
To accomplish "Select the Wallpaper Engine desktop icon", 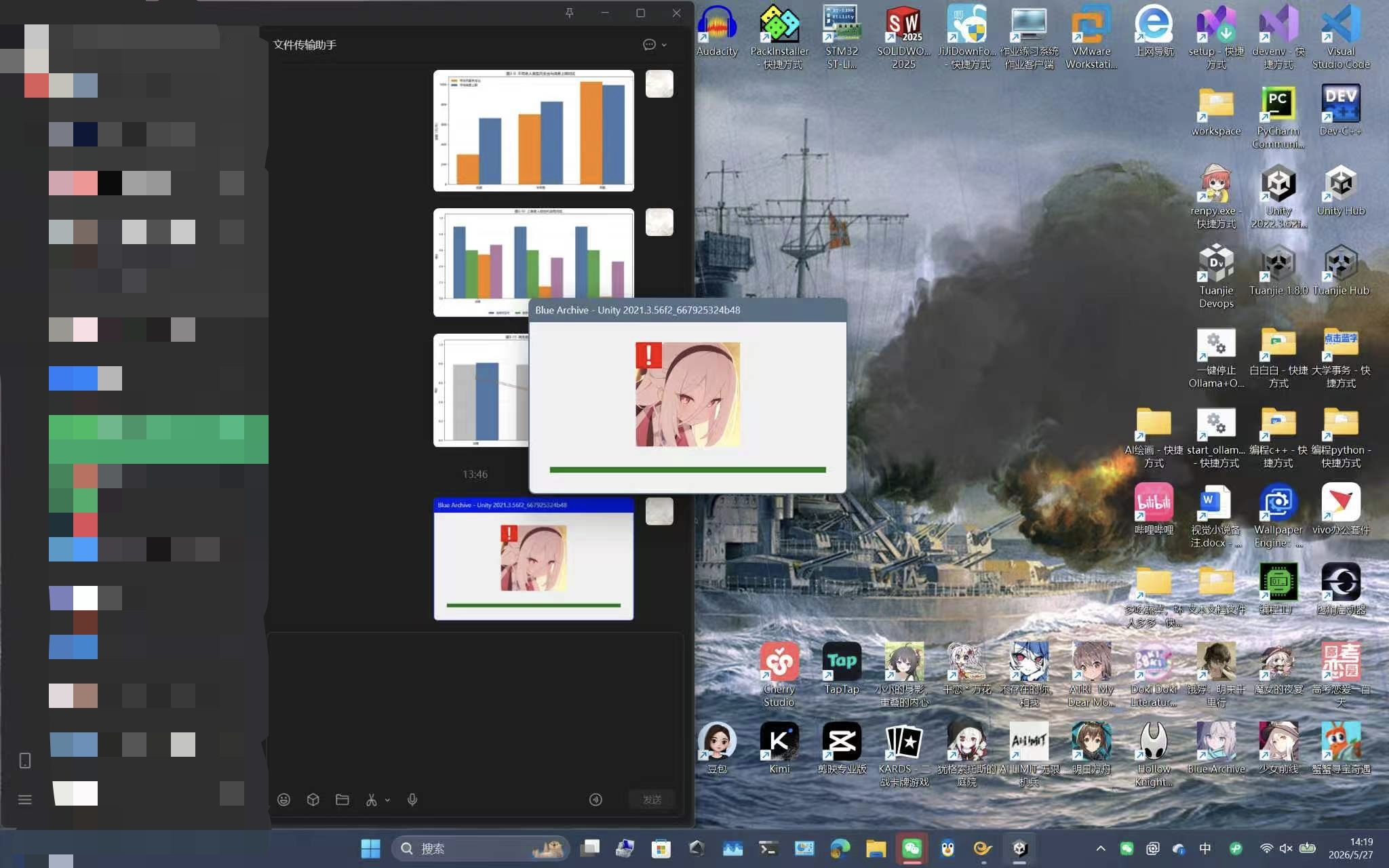I will point(1278,516).
